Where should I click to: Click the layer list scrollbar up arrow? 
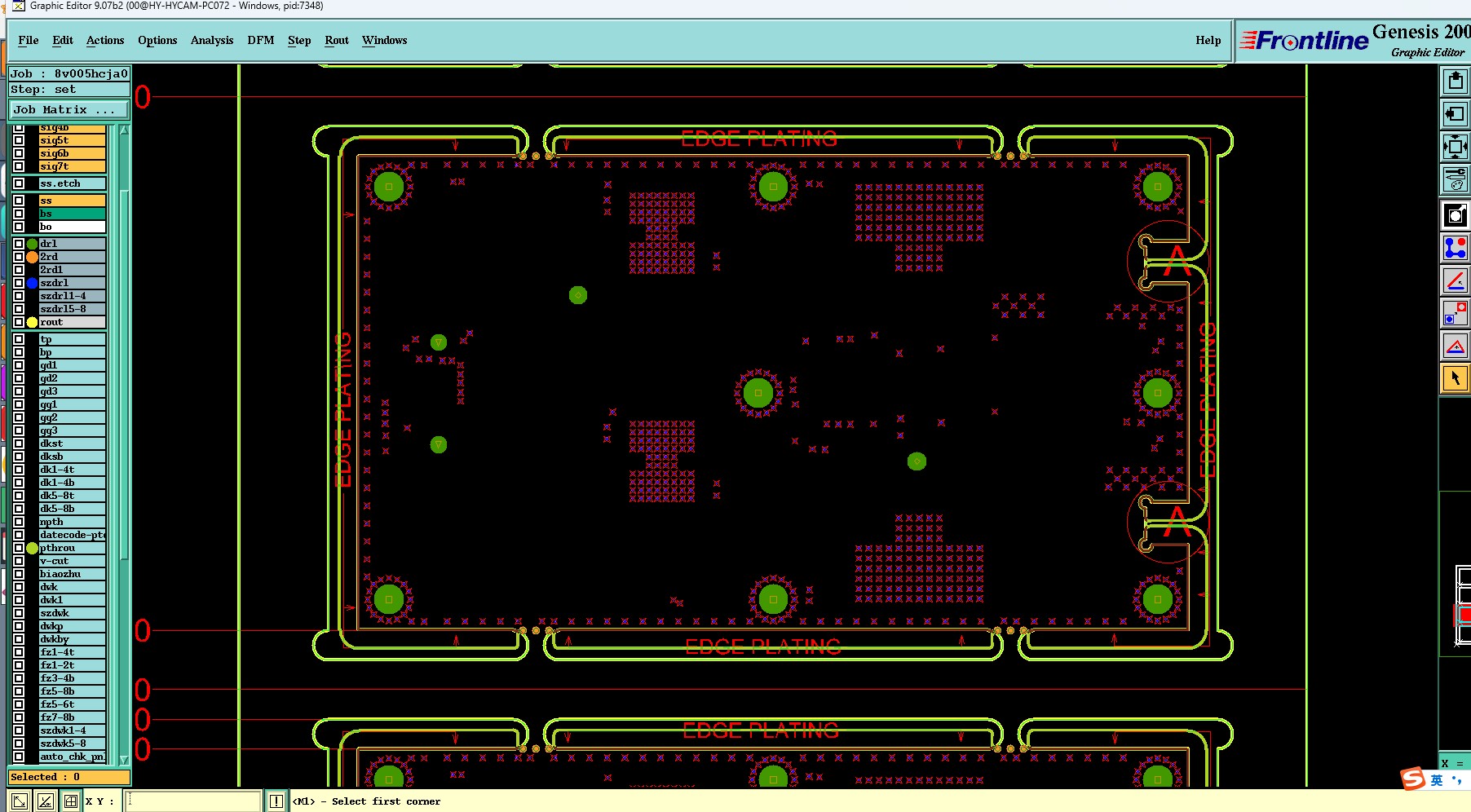coord(124,130)
